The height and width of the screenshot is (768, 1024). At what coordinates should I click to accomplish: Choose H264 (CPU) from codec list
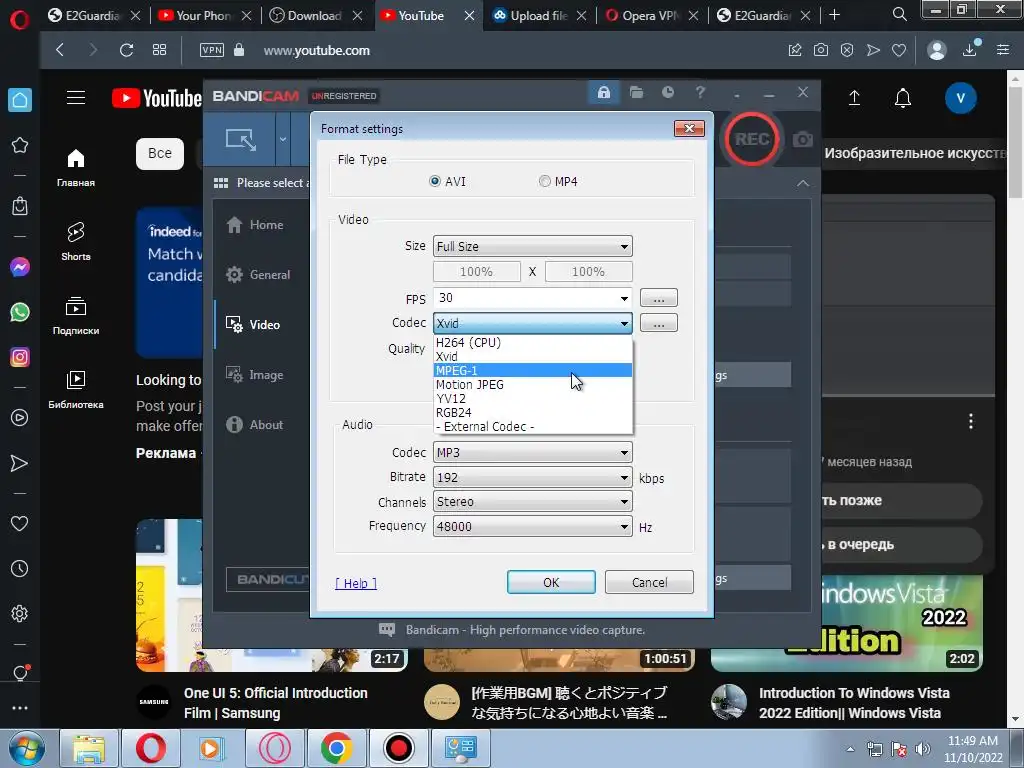pos(533,342)
